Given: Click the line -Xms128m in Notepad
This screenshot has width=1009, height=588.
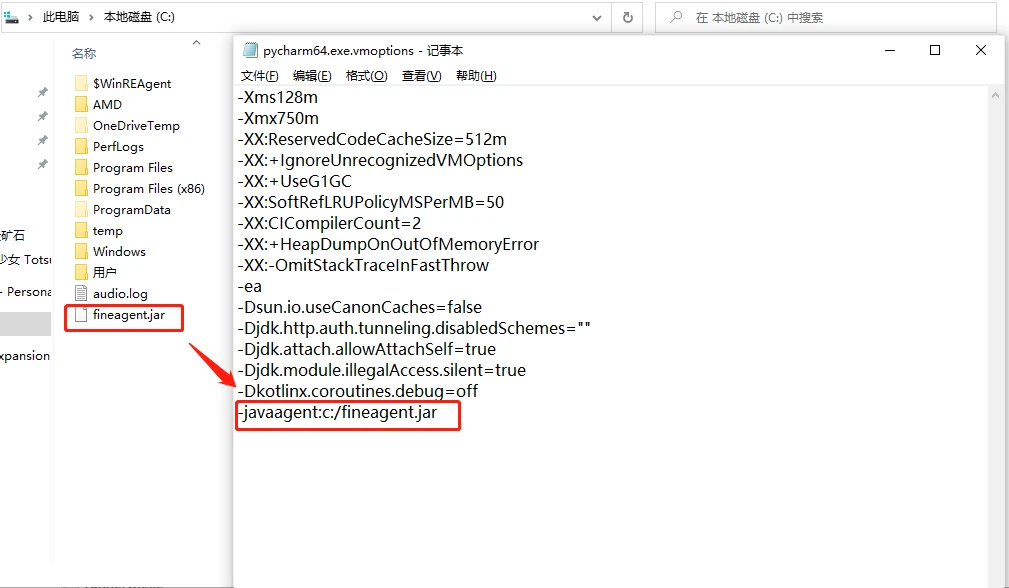Looking at the screenshot, I should tap(277, 97).
